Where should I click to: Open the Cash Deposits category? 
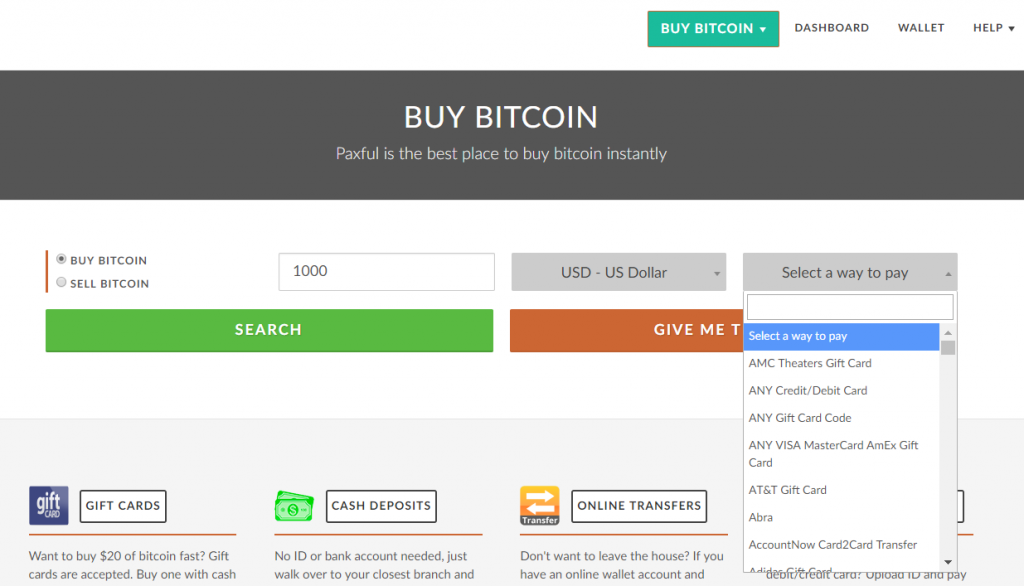pos(381,506)
